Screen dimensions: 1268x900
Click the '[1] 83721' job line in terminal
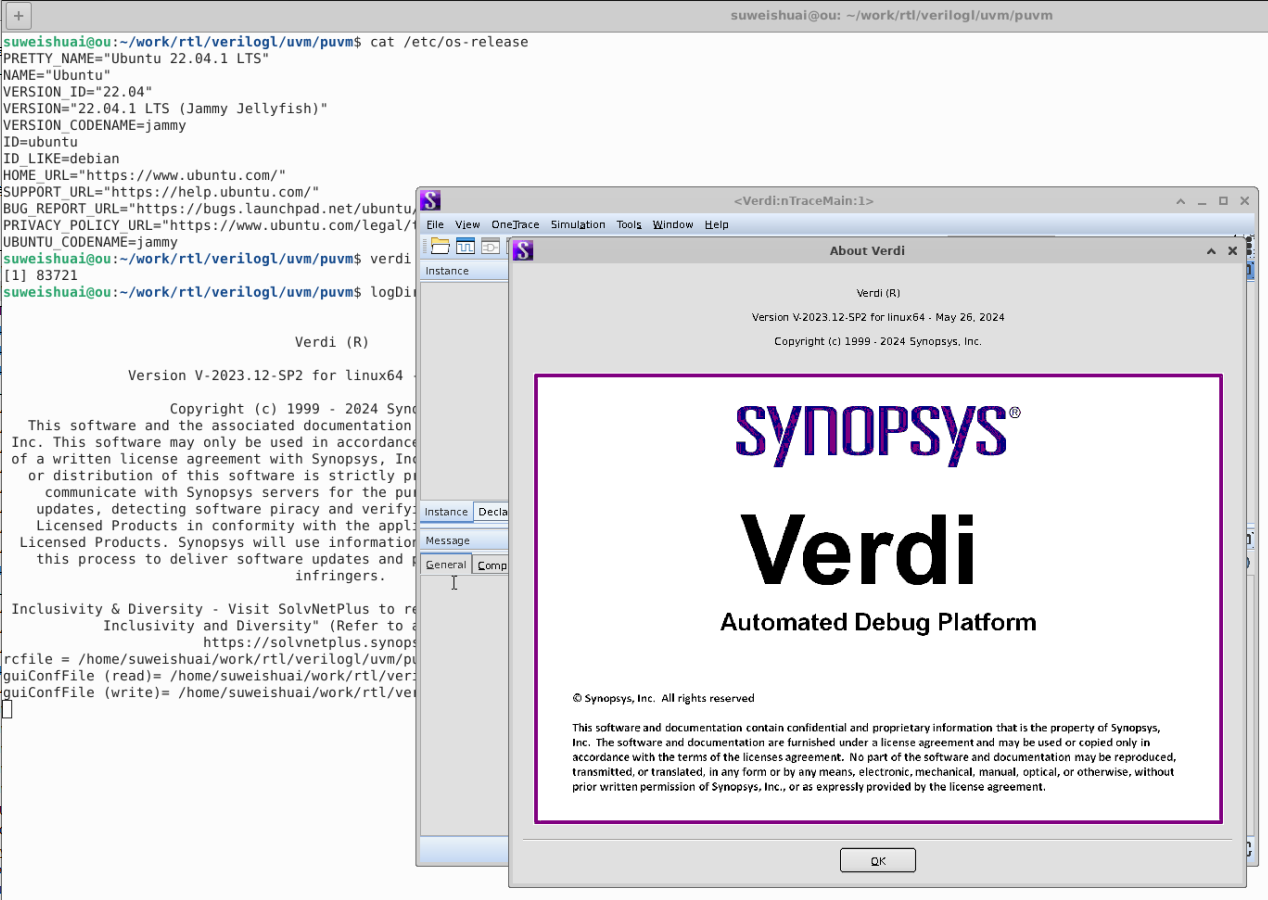tap(40, 275)
